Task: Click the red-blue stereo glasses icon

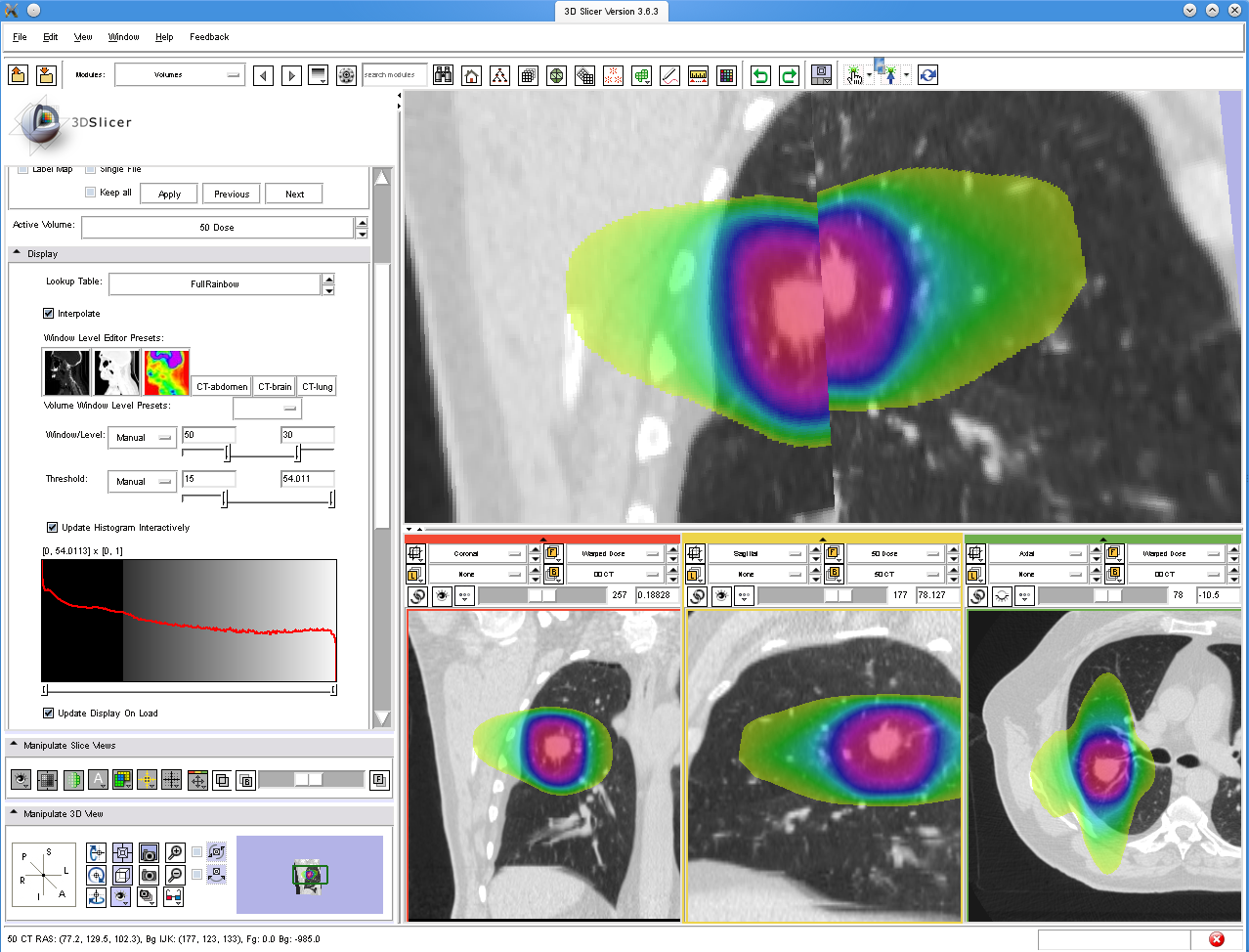Action: [x=175, y=895]
